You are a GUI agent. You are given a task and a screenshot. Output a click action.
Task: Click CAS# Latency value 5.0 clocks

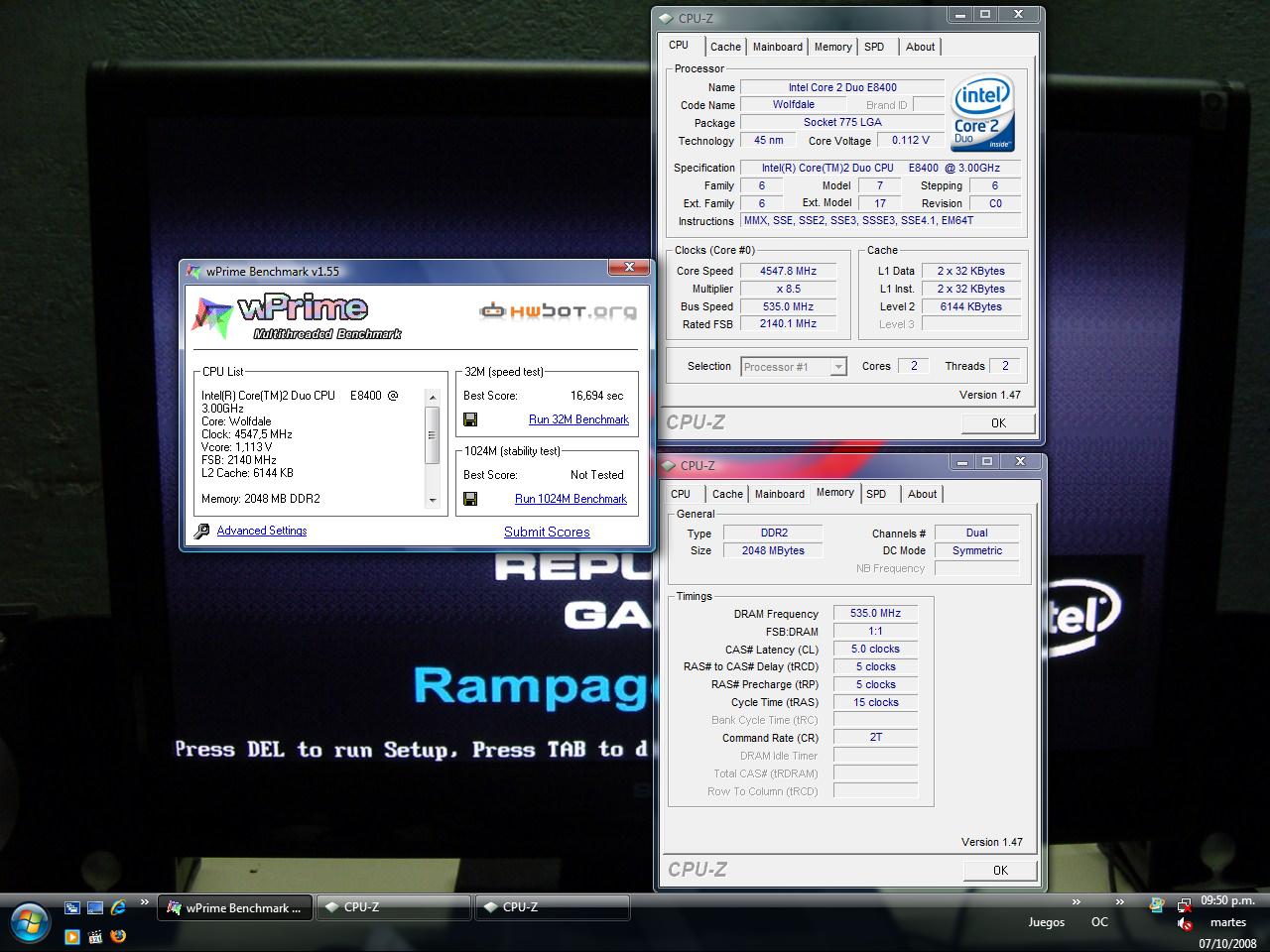(875, 649)
